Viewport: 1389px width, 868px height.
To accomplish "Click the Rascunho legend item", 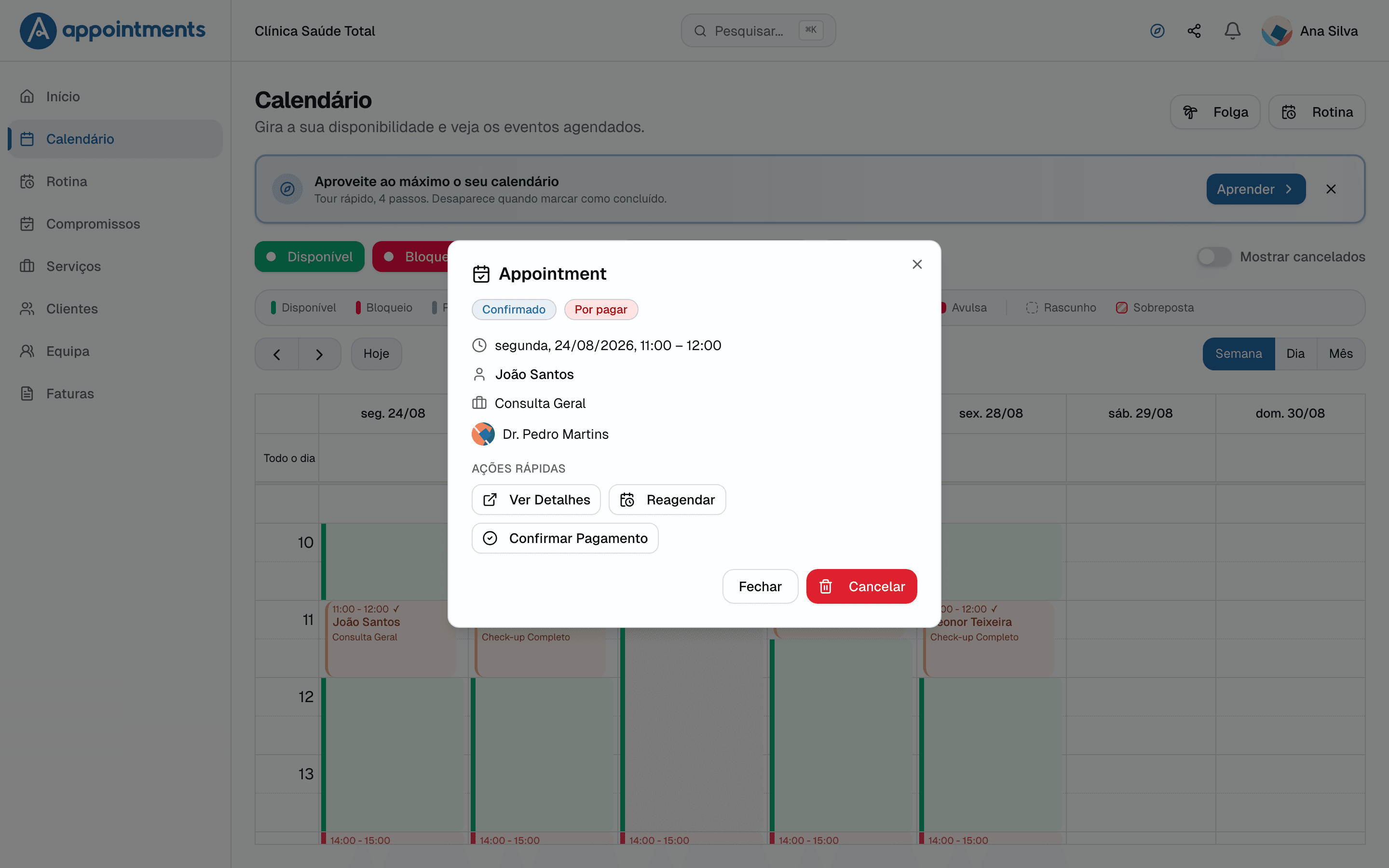I will 1061,308.
